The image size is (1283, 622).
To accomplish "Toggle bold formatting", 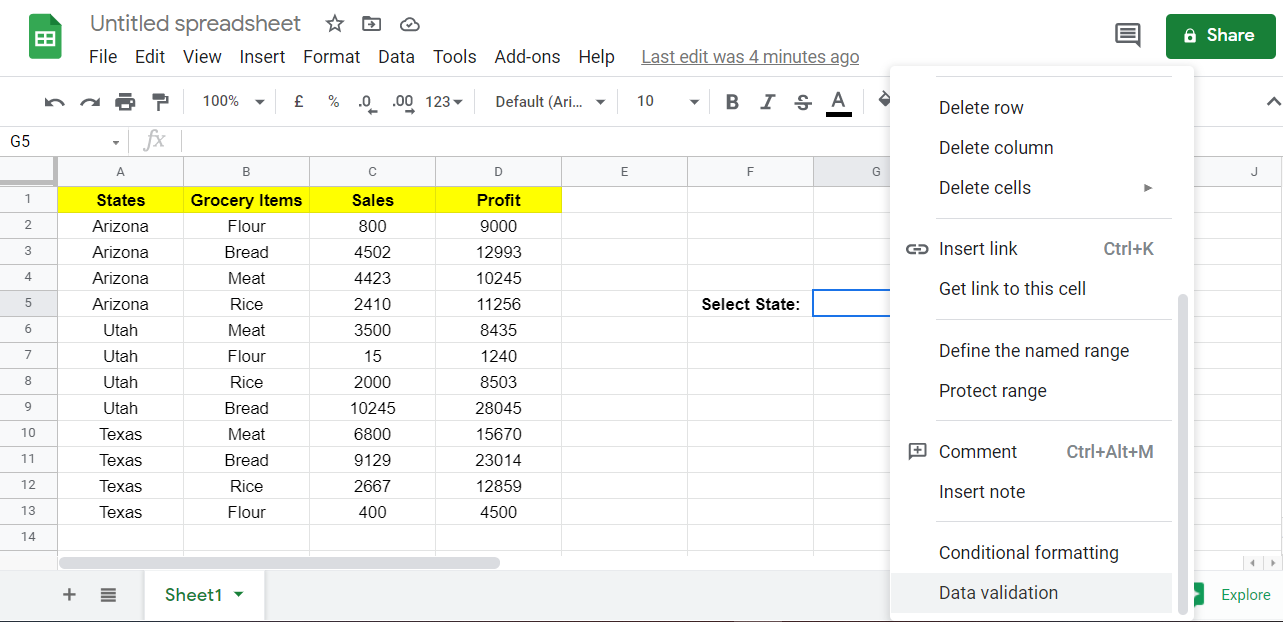I will coord(731,101).
